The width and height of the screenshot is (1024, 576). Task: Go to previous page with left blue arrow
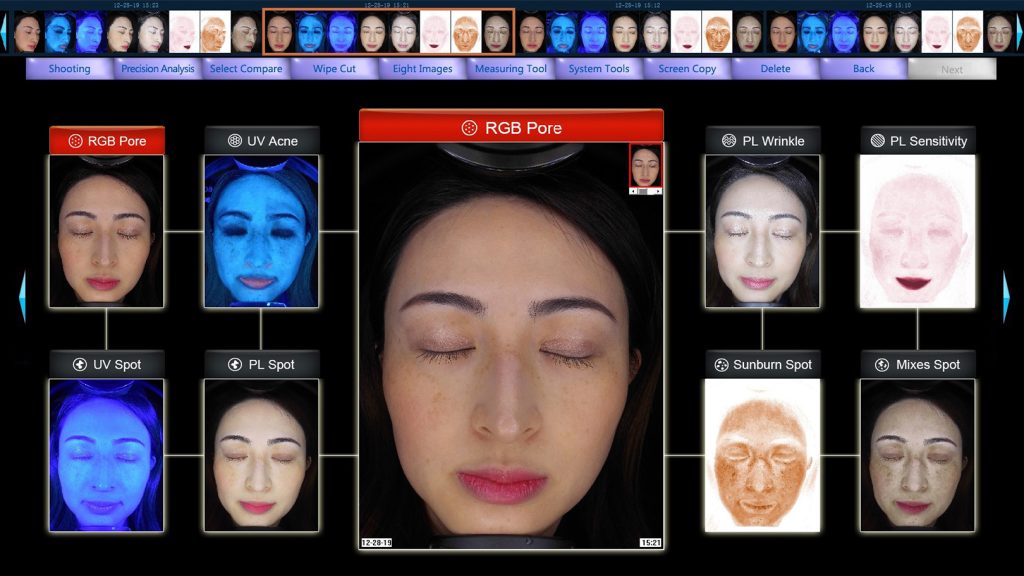coord(22,296)
